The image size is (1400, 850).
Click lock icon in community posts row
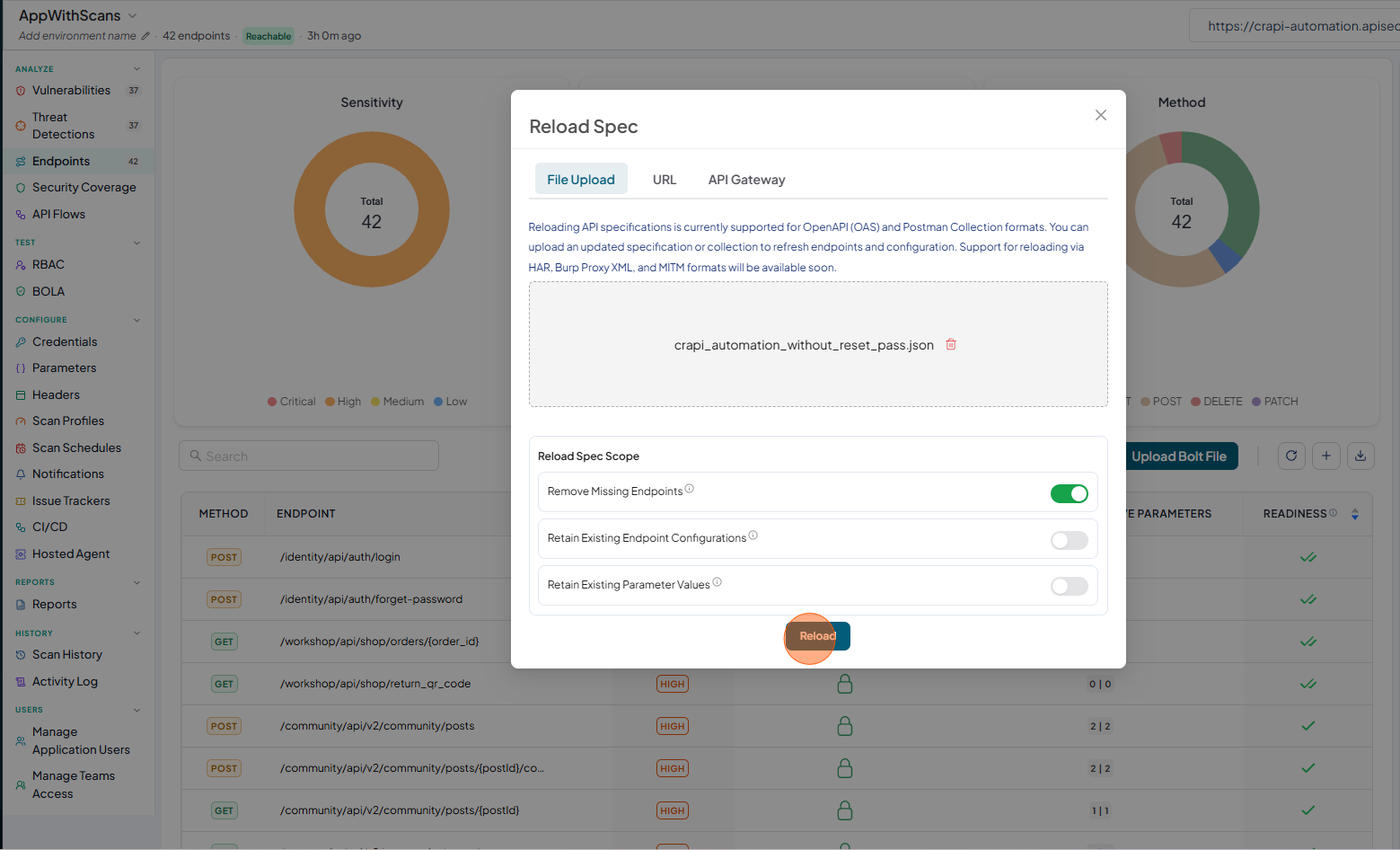pyautogui.click(x=845, y=726)
